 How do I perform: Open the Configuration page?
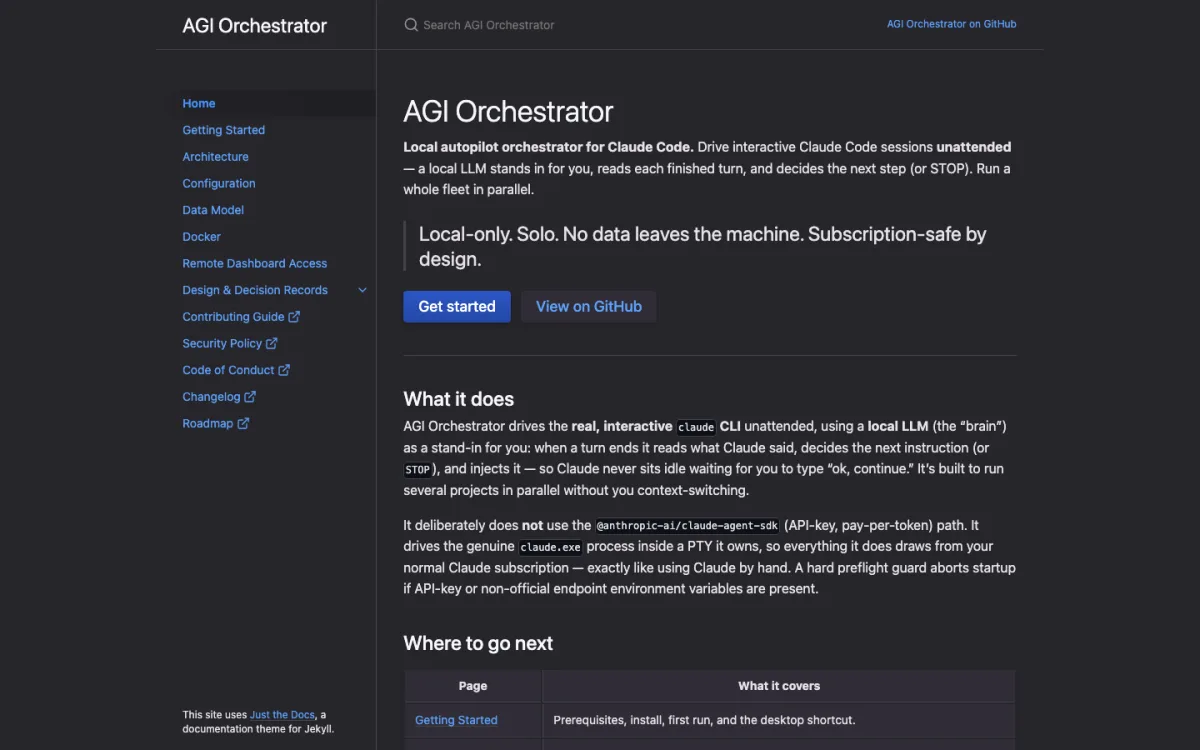[219, 183]
